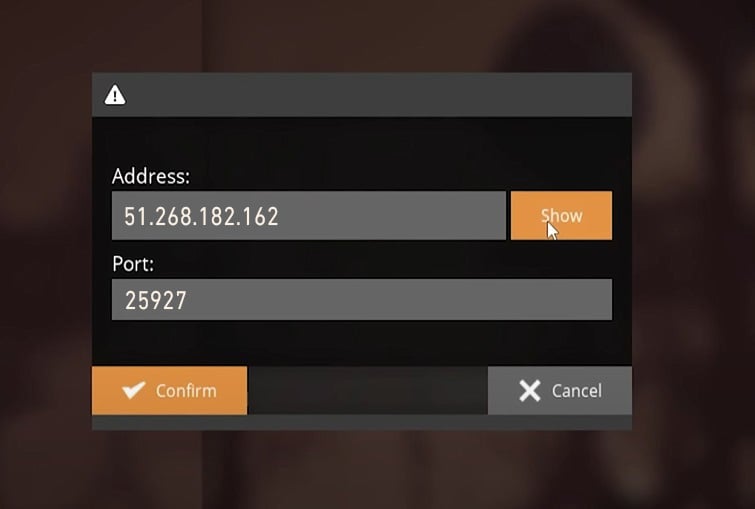Focus the Address input field
755x509 pixels.
[x=309, y=215]
